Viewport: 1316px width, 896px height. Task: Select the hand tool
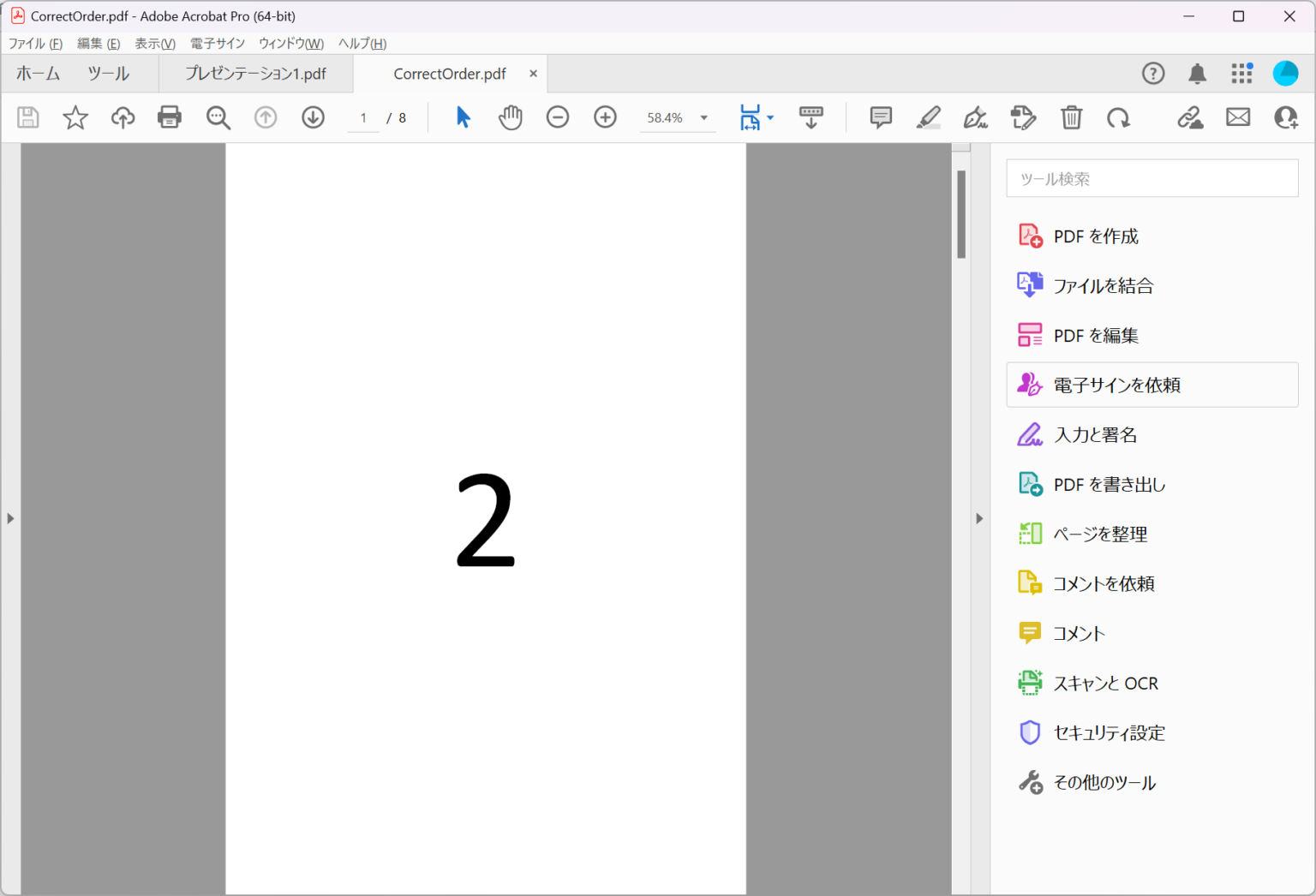point(510,117)
